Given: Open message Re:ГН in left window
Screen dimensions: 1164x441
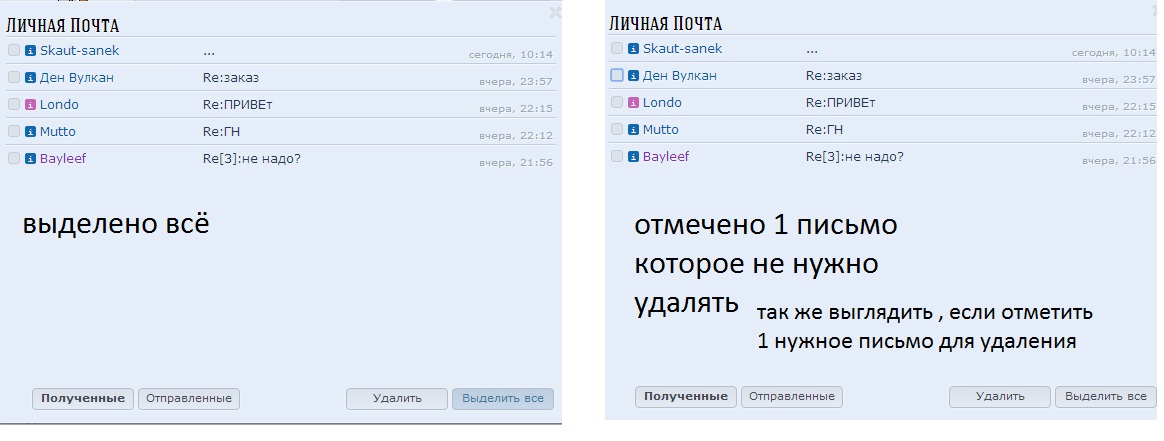Looking at the screenshot, I should point(221,131).
